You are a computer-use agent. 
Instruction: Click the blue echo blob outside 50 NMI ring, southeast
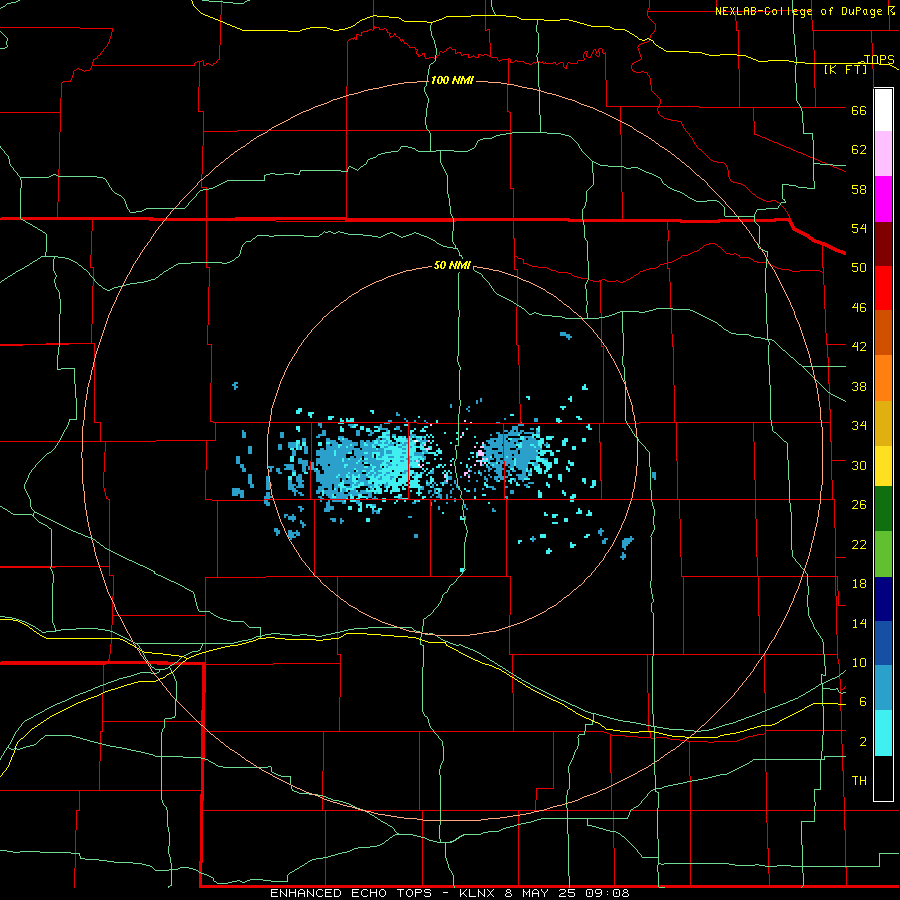[x=627, y=543]
